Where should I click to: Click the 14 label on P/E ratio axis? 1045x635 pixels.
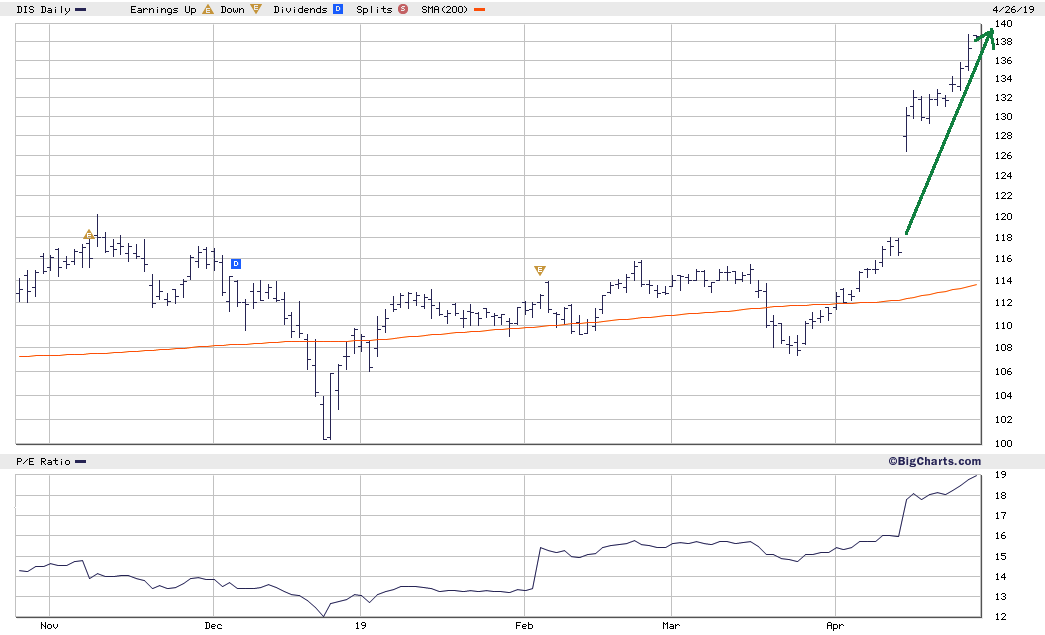click(x=1000, y=576)
